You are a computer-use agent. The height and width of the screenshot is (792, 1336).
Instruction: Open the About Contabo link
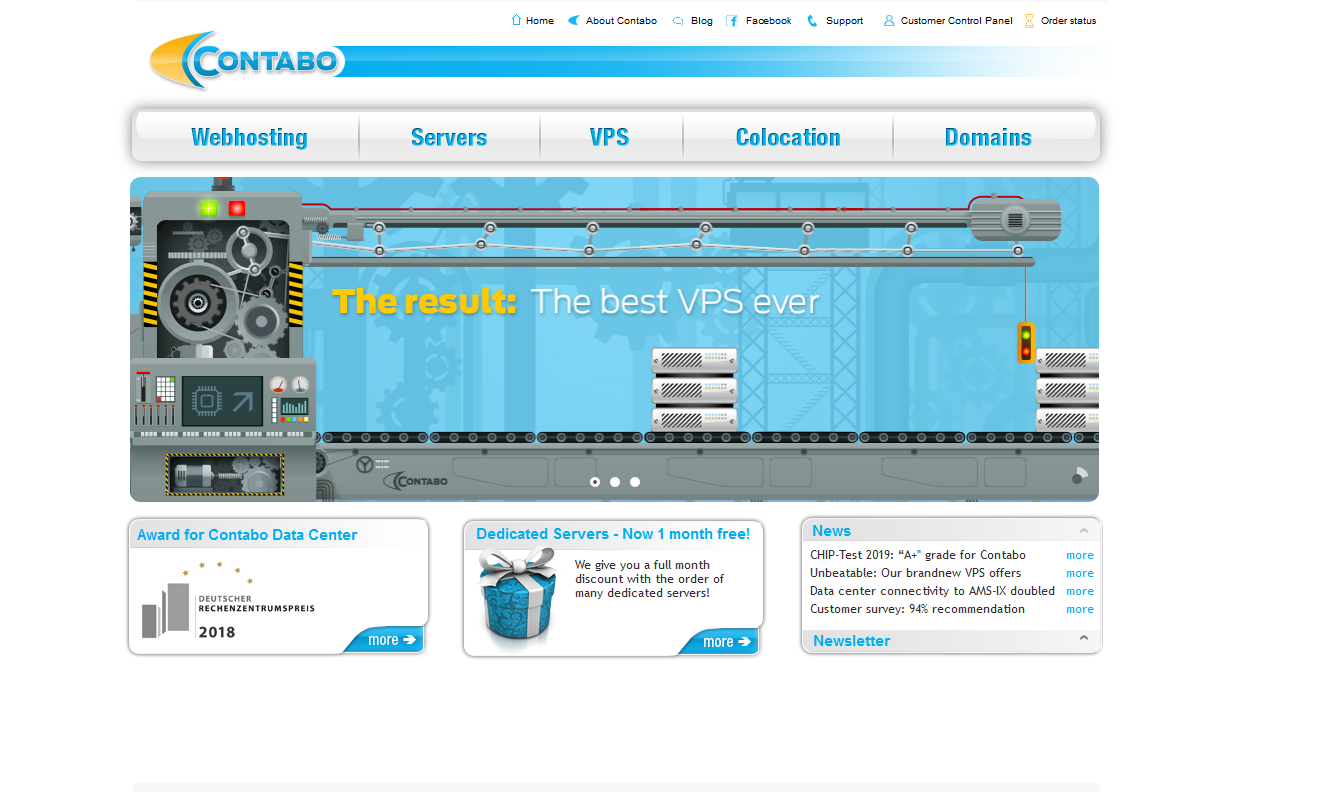pos(622,21)
